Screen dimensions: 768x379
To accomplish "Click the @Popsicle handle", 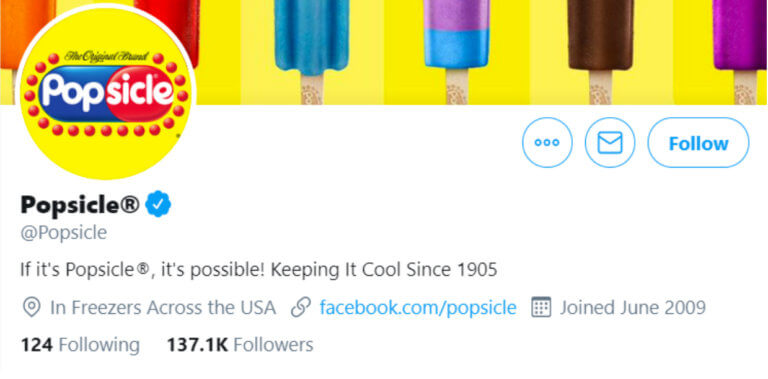I will click(x=64, y=233).
